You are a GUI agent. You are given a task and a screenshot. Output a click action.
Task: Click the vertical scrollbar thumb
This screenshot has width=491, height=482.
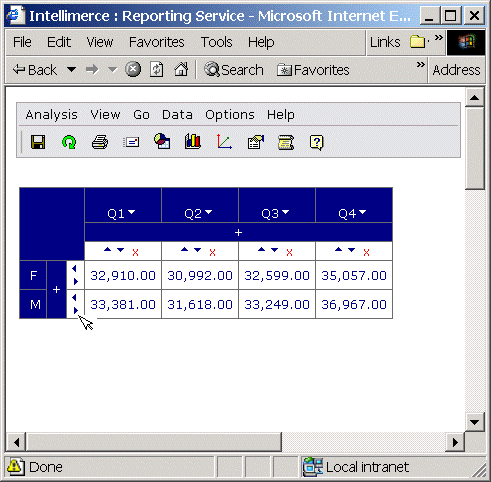474,148
